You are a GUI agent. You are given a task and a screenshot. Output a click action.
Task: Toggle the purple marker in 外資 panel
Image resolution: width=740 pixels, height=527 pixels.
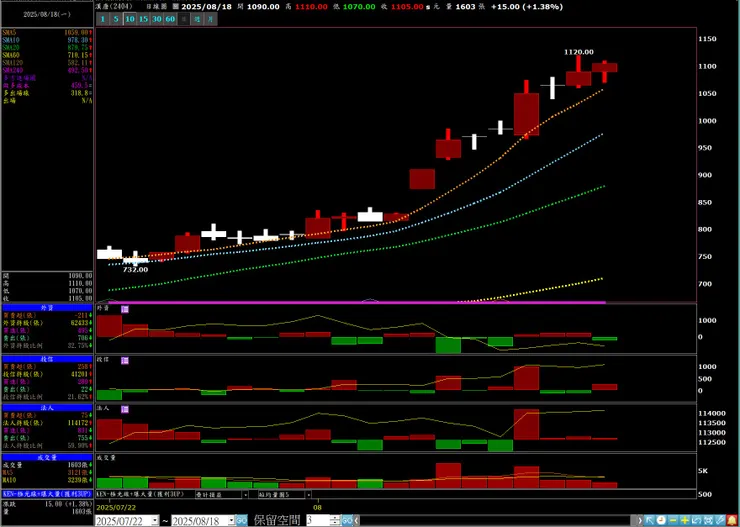tap(125, 309)
